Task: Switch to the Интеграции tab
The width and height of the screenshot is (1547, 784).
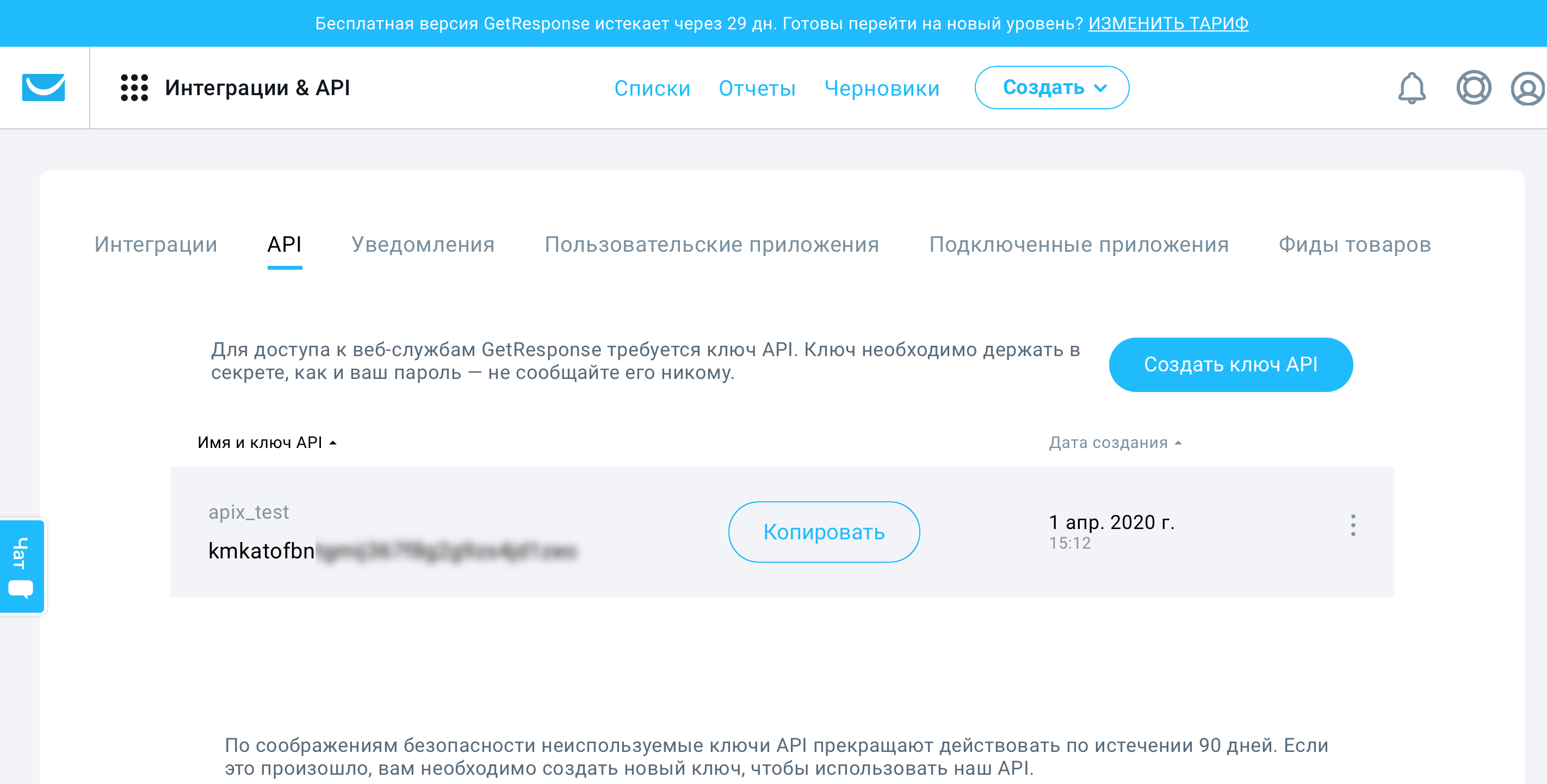Action: click(156, 245)
